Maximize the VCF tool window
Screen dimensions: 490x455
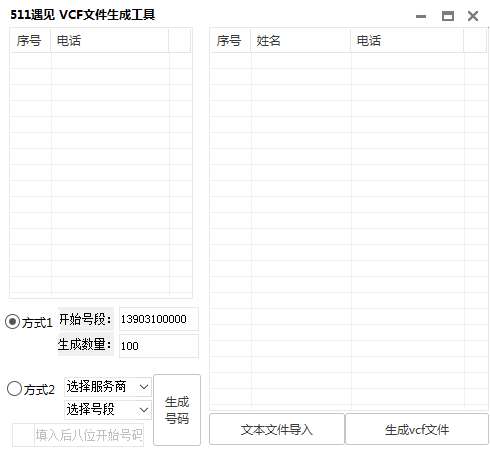(448, 16)
